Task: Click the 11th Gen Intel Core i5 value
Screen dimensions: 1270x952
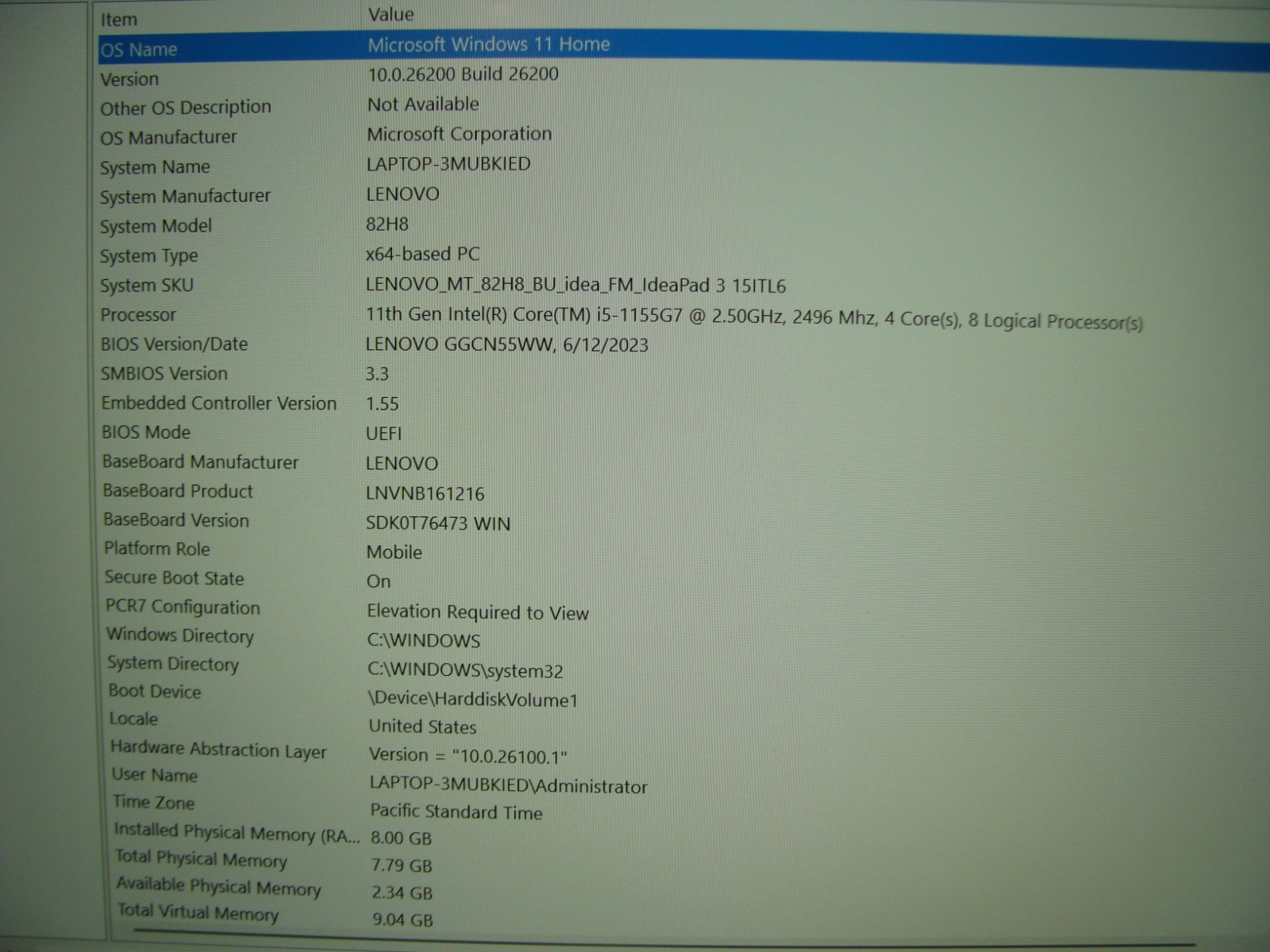Action: (x=754, y=318)
